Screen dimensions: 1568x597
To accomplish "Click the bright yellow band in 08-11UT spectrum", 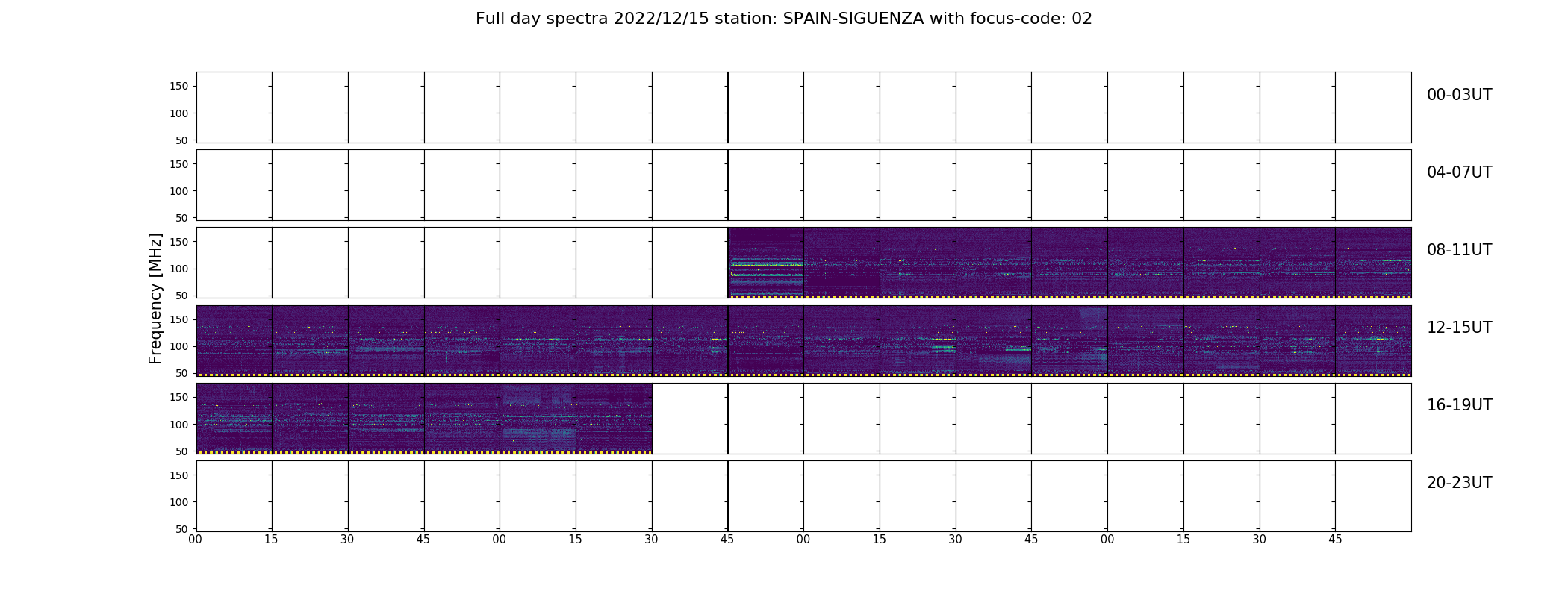I will (766, 265).
